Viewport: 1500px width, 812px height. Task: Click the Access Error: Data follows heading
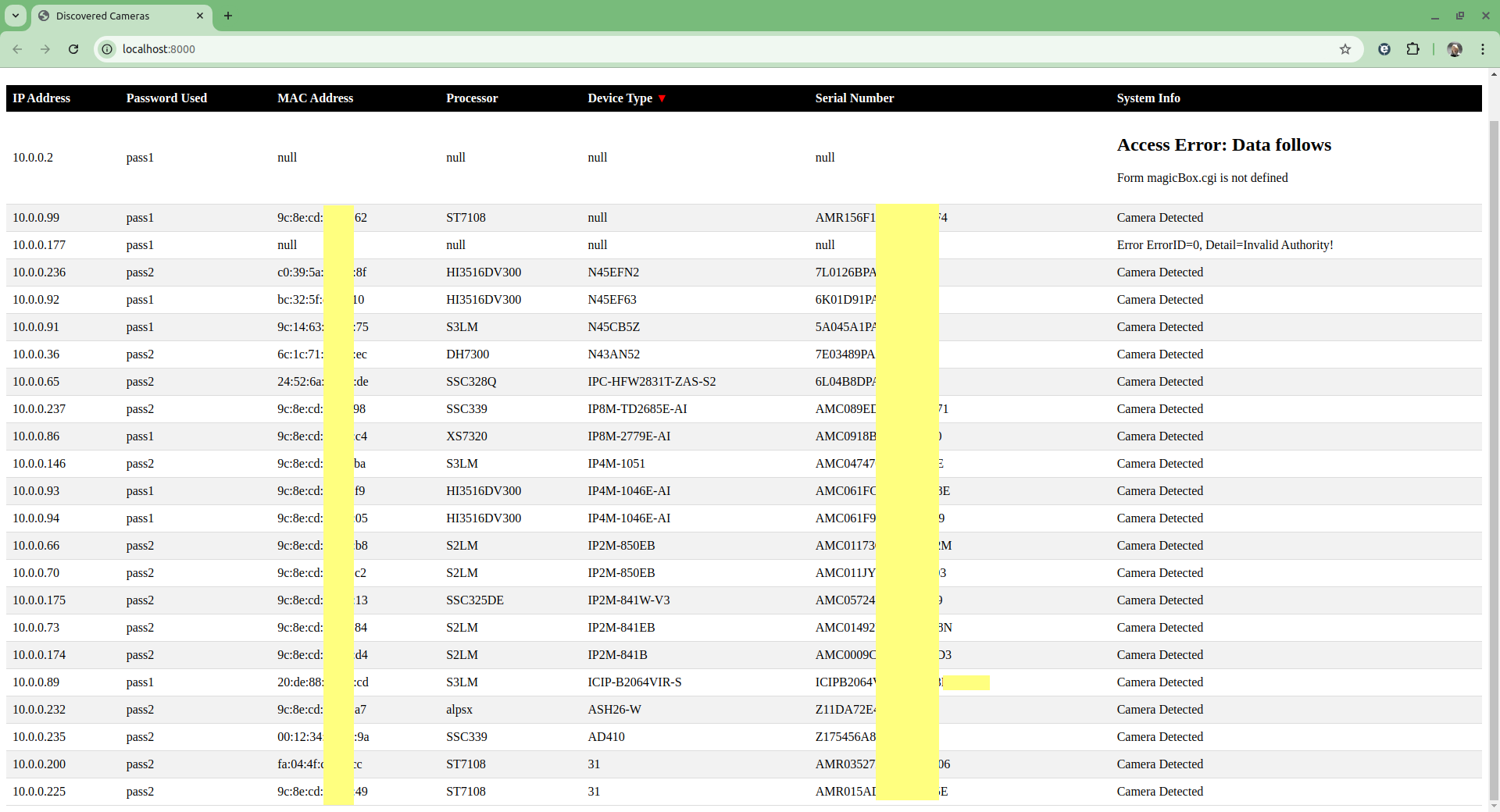point(1223,145)
